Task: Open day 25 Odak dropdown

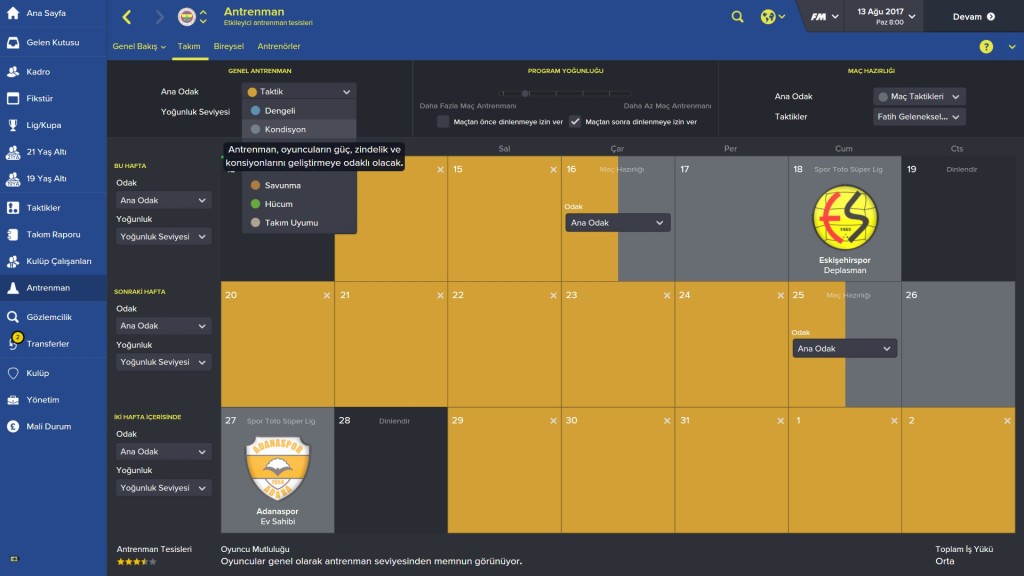Action: point(844,349)
